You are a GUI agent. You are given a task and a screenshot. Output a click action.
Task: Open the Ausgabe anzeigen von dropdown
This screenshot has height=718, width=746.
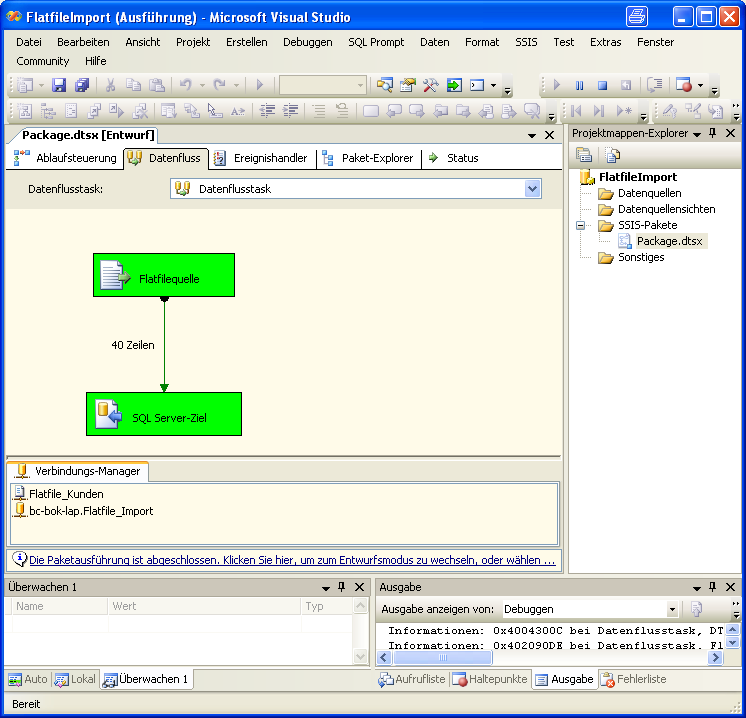672,609
